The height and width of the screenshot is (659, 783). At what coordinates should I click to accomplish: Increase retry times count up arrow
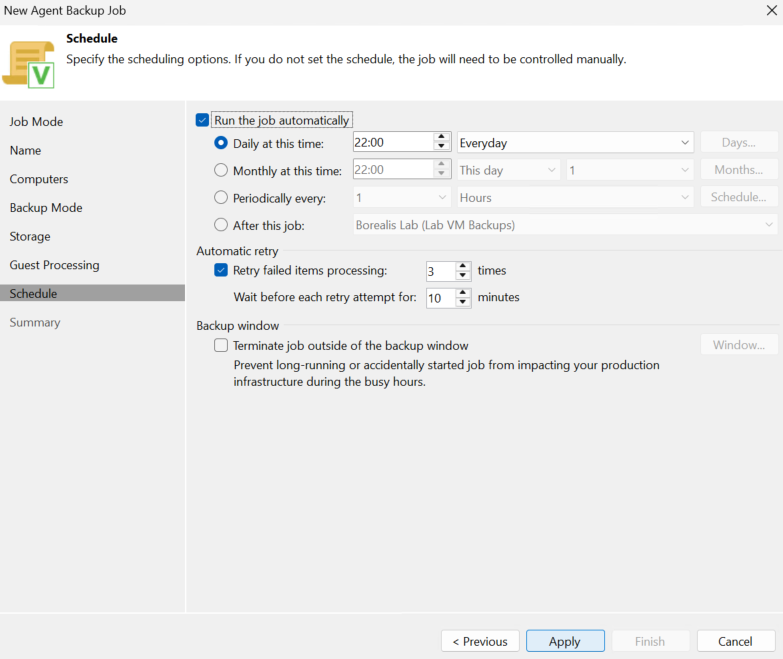click(463, 266)
